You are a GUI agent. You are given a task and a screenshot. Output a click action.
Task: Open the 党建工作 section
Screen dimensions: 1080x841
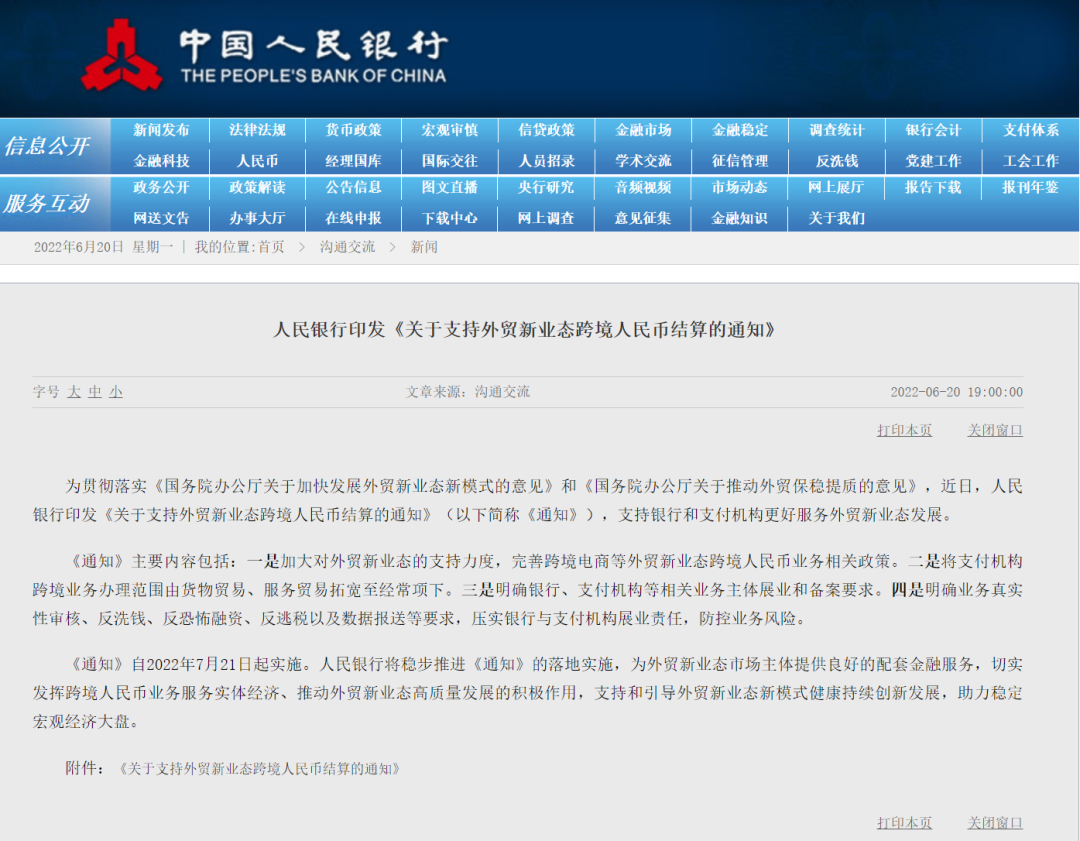[933, 160]
